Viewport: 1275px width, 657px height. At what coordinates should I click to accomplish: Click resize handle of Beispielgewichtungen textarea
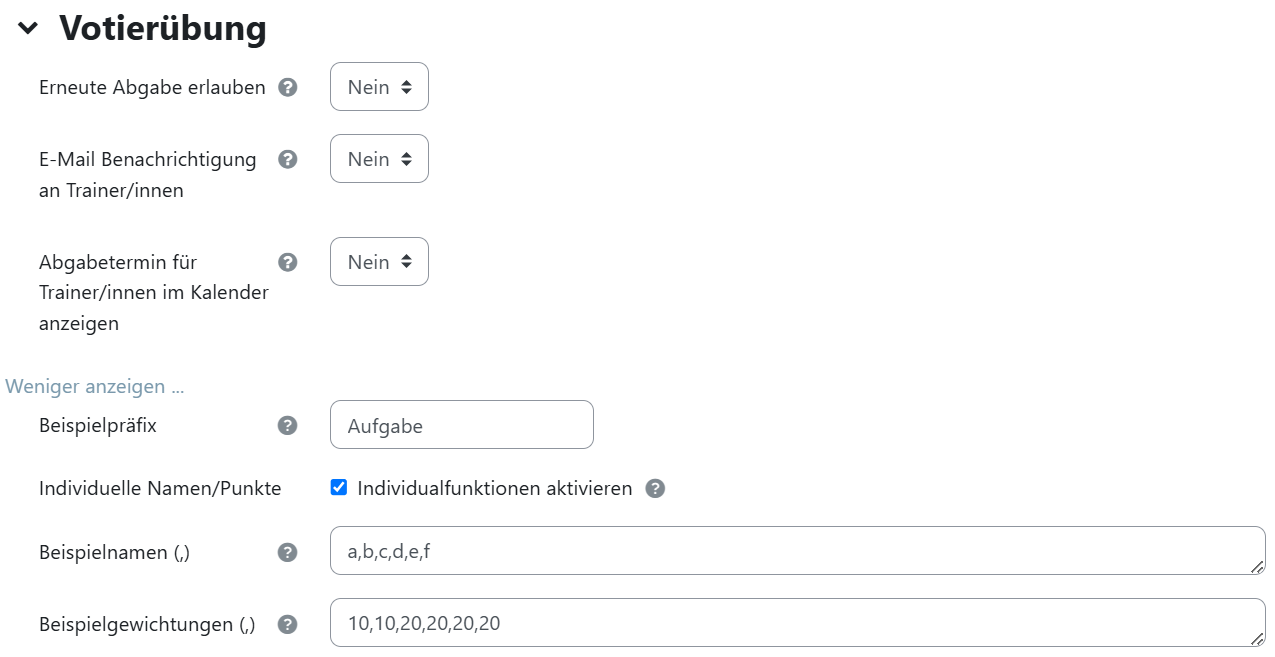[1257, 639]
